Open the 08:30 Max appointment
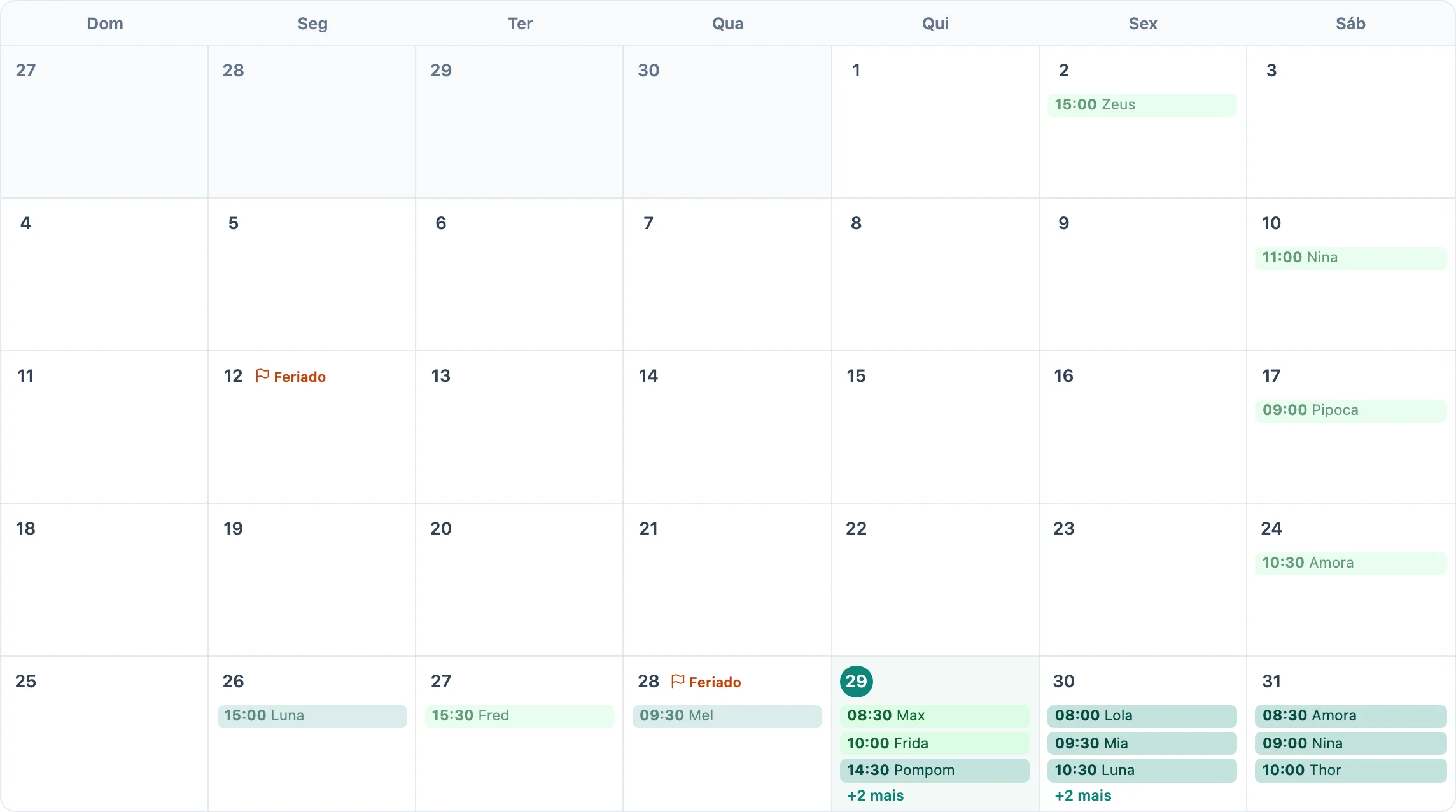1456x812 pixels. (934, 716)
